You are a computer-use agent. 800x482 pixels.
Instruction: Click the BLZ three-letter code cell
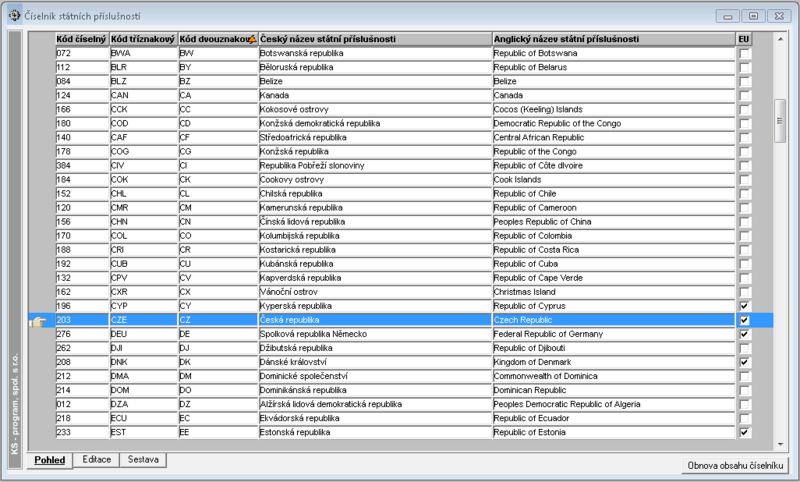pos(143,81)
